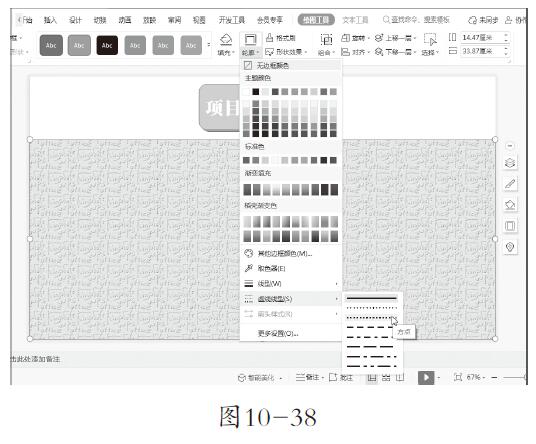This screenshot has height=444, width=536.
Task: Start slideshow with the play button
Action: coord(426,377)
